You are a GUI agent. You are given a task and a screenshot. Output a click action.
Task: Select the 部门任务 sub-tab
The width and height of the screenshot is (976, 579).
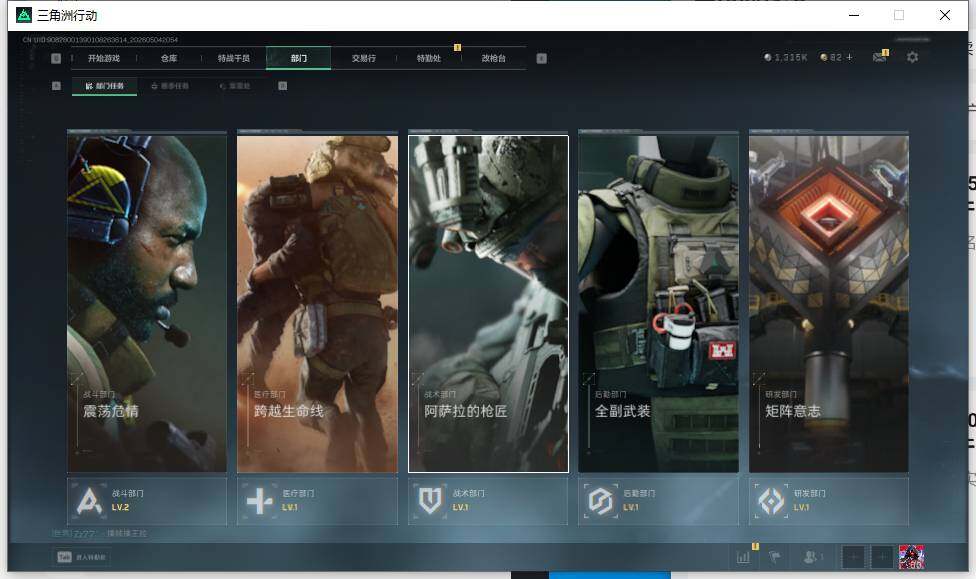point(105,86)
